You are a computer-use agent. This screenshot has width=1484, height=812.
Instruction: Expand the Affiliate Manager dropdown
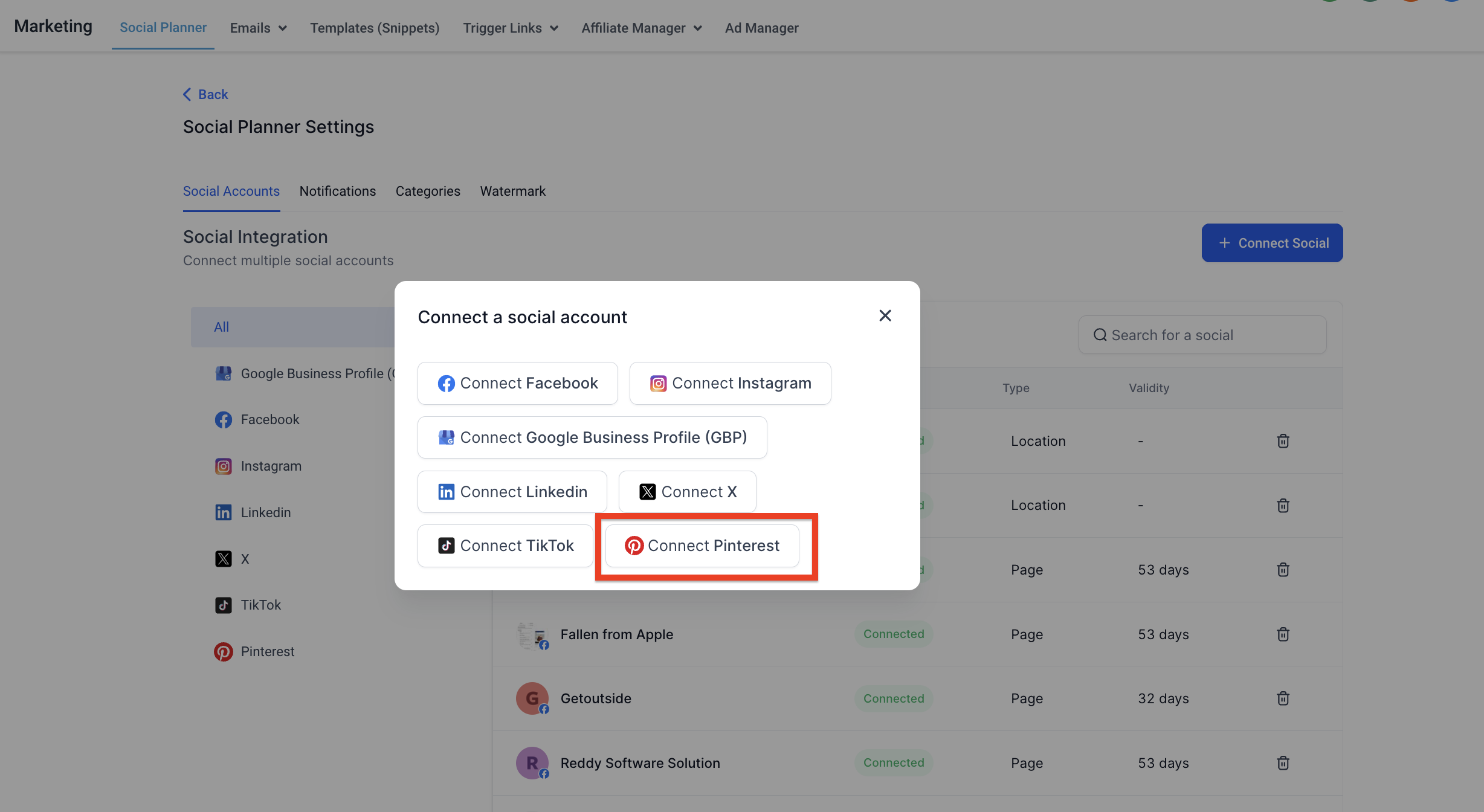click(x=641, y=28)
